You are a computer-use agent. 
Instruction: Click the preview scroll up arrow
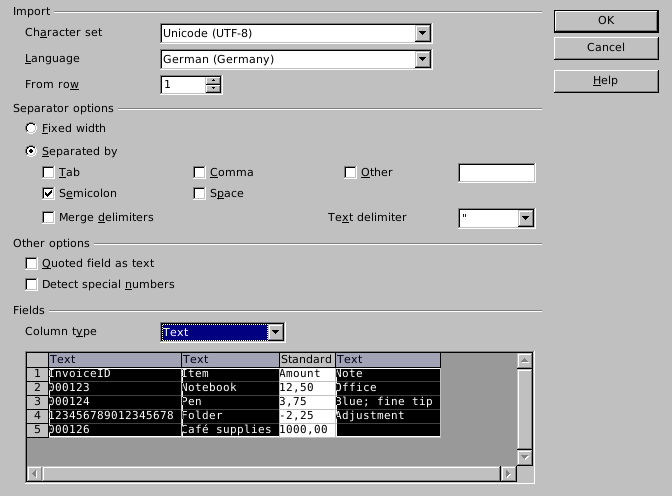pos(525,361)
